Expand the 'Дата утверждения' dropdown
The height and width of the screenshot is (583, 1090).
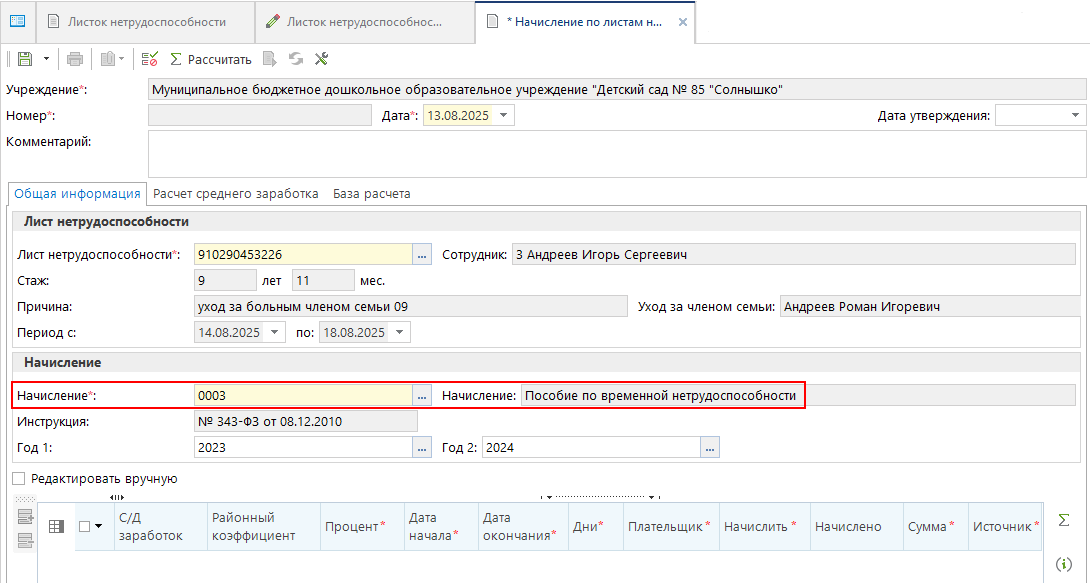1076,116
